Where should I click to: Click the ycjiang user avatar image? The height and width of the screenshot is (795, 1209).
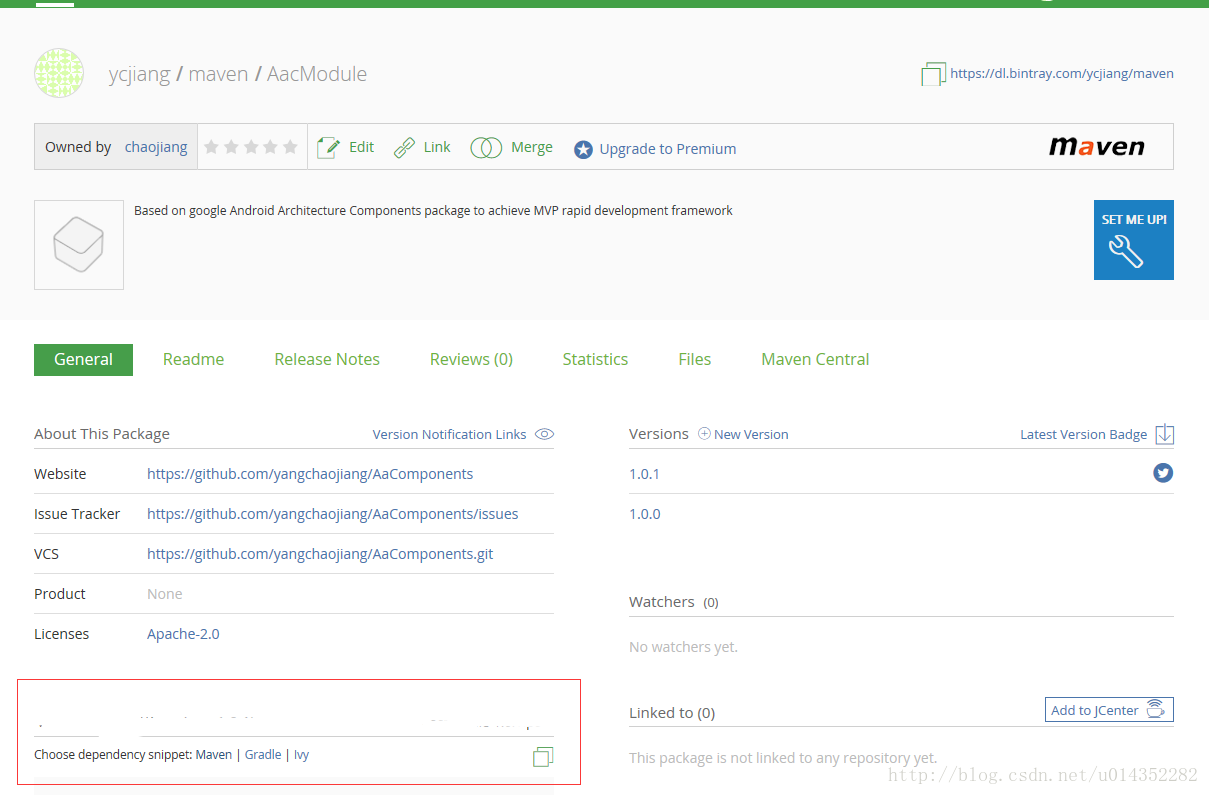pyautogui.click(x=59, y=73)
